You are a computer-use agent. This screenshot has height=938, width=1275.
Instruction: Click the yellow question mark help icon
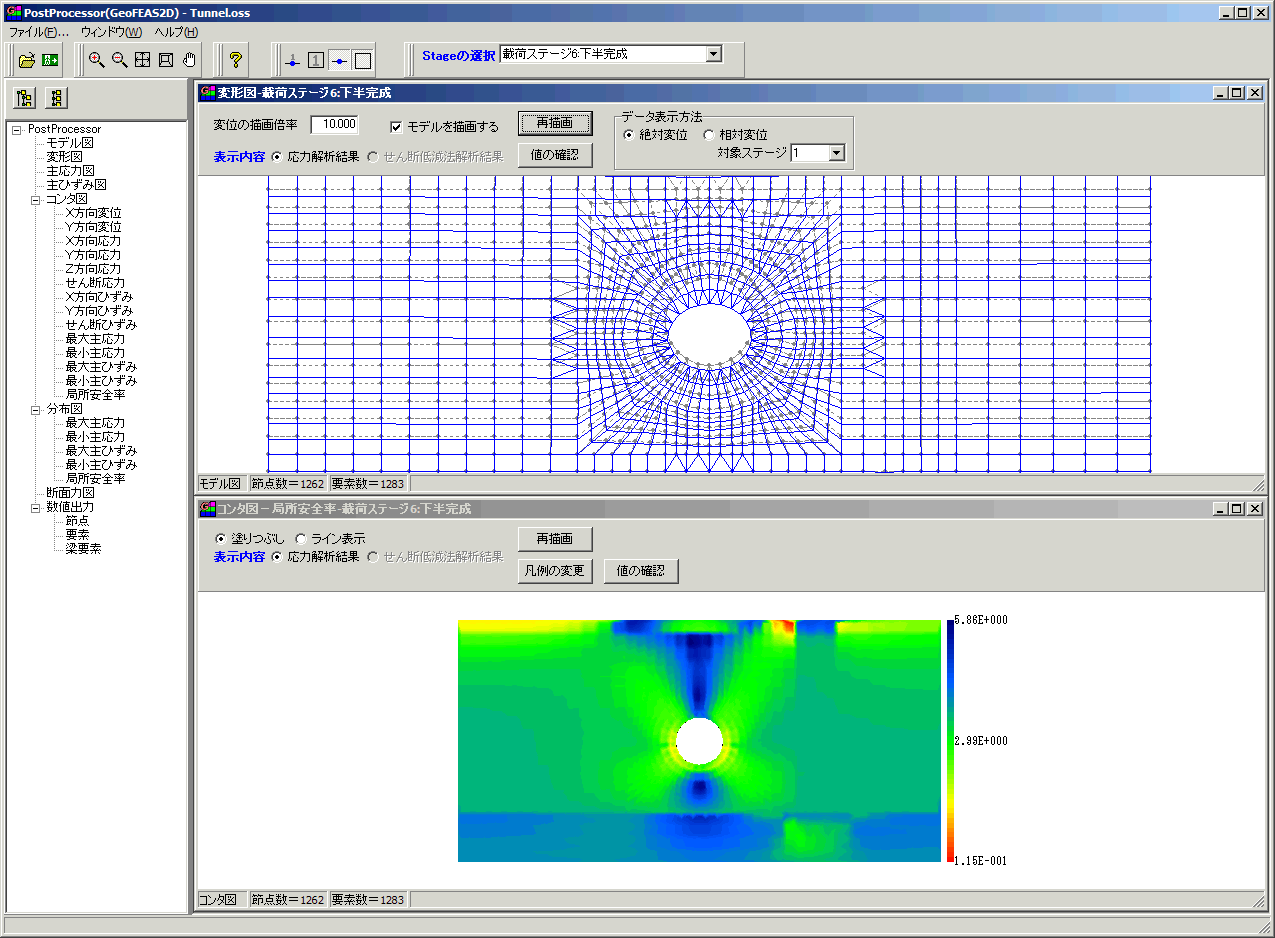236,60
